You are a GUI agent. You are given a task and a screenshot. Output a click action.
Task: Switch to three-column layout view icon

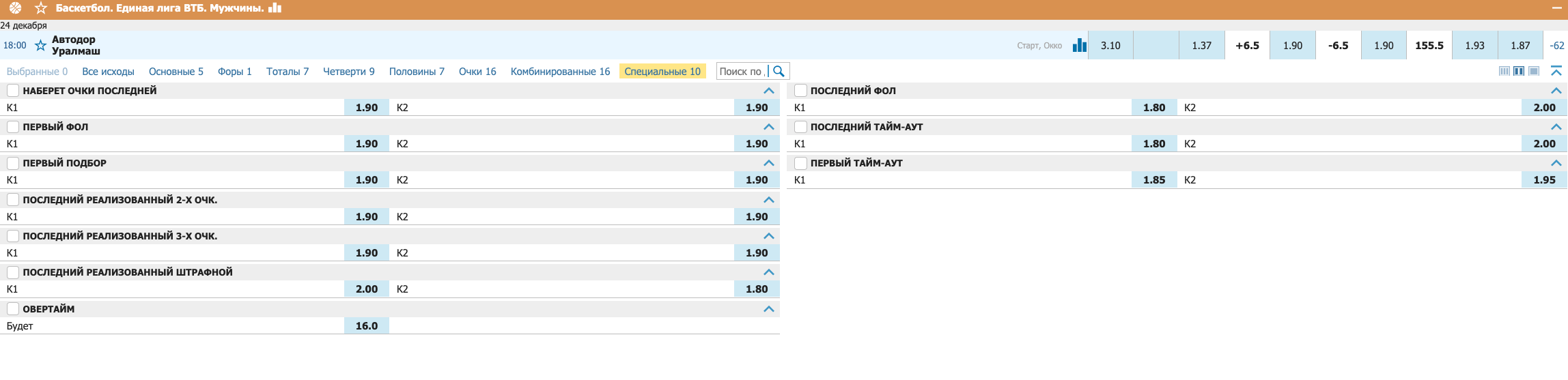click(1504, 72)
